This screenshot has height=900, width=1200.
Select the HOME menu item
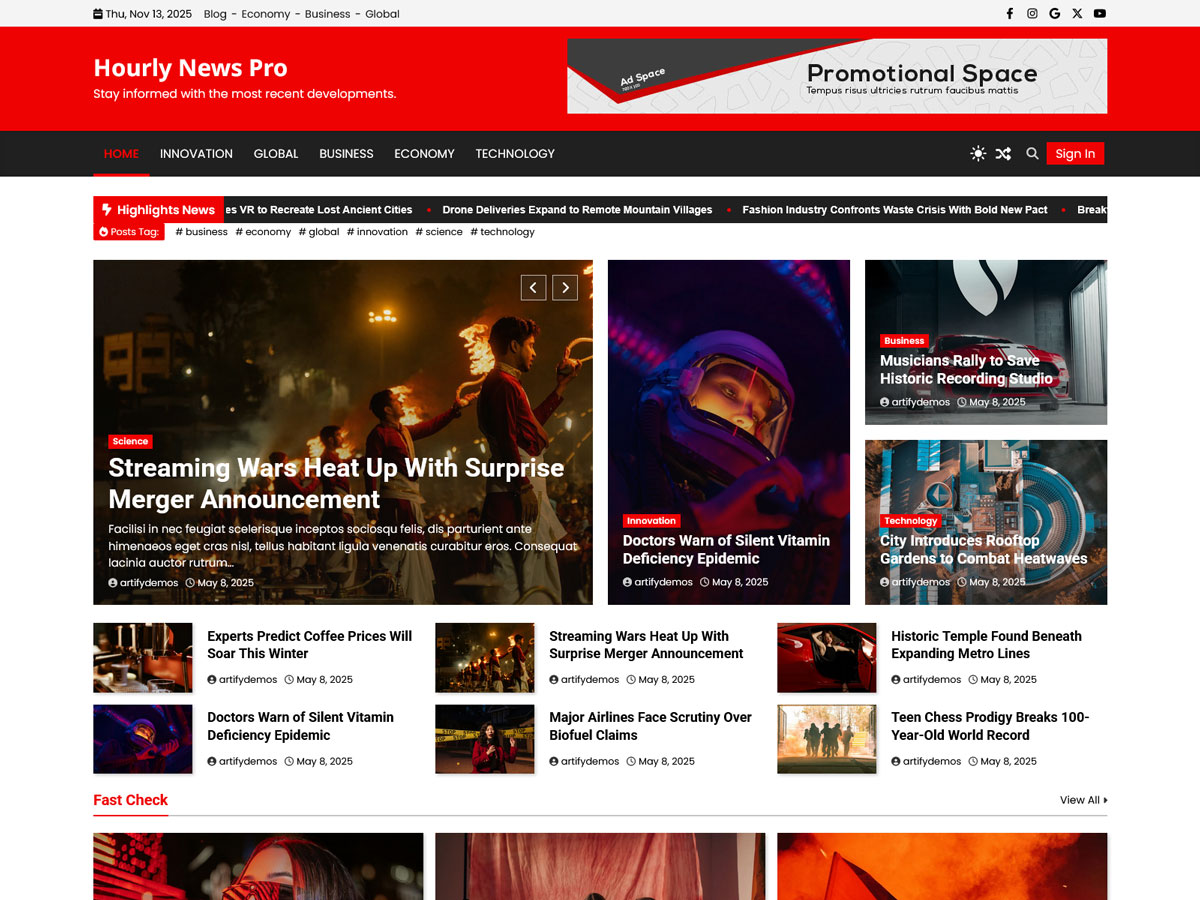tap(122, 154)
